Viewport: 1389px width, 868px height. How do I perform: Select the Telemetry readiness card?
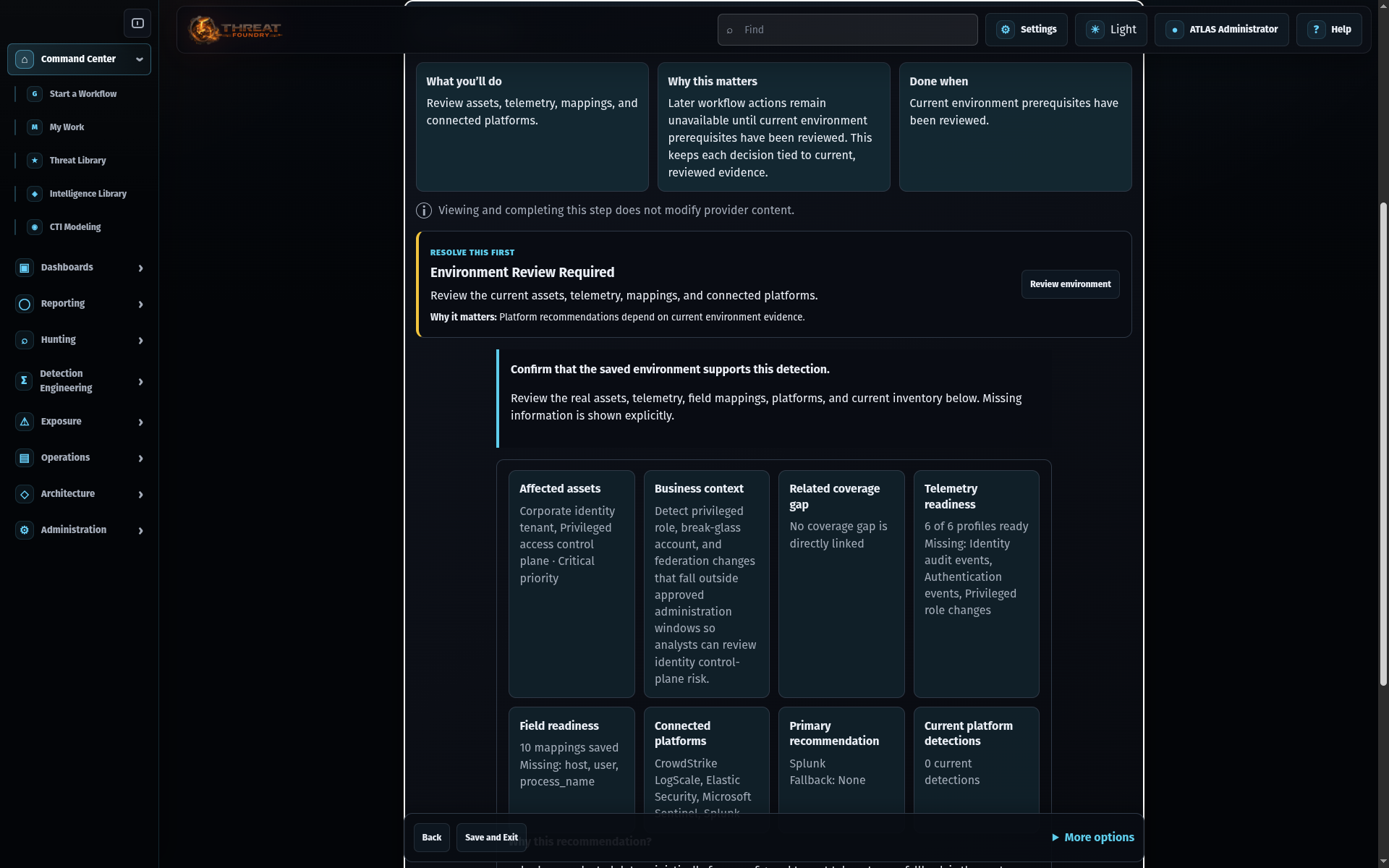(976, 584)
